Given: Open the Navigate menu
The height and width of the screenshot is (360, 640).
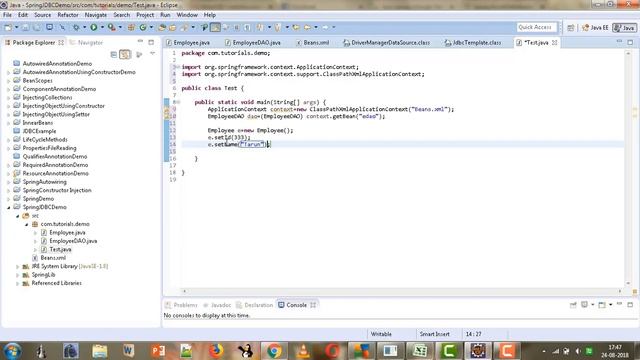Looking at the screenshot, I should click(x=96, y=15).
